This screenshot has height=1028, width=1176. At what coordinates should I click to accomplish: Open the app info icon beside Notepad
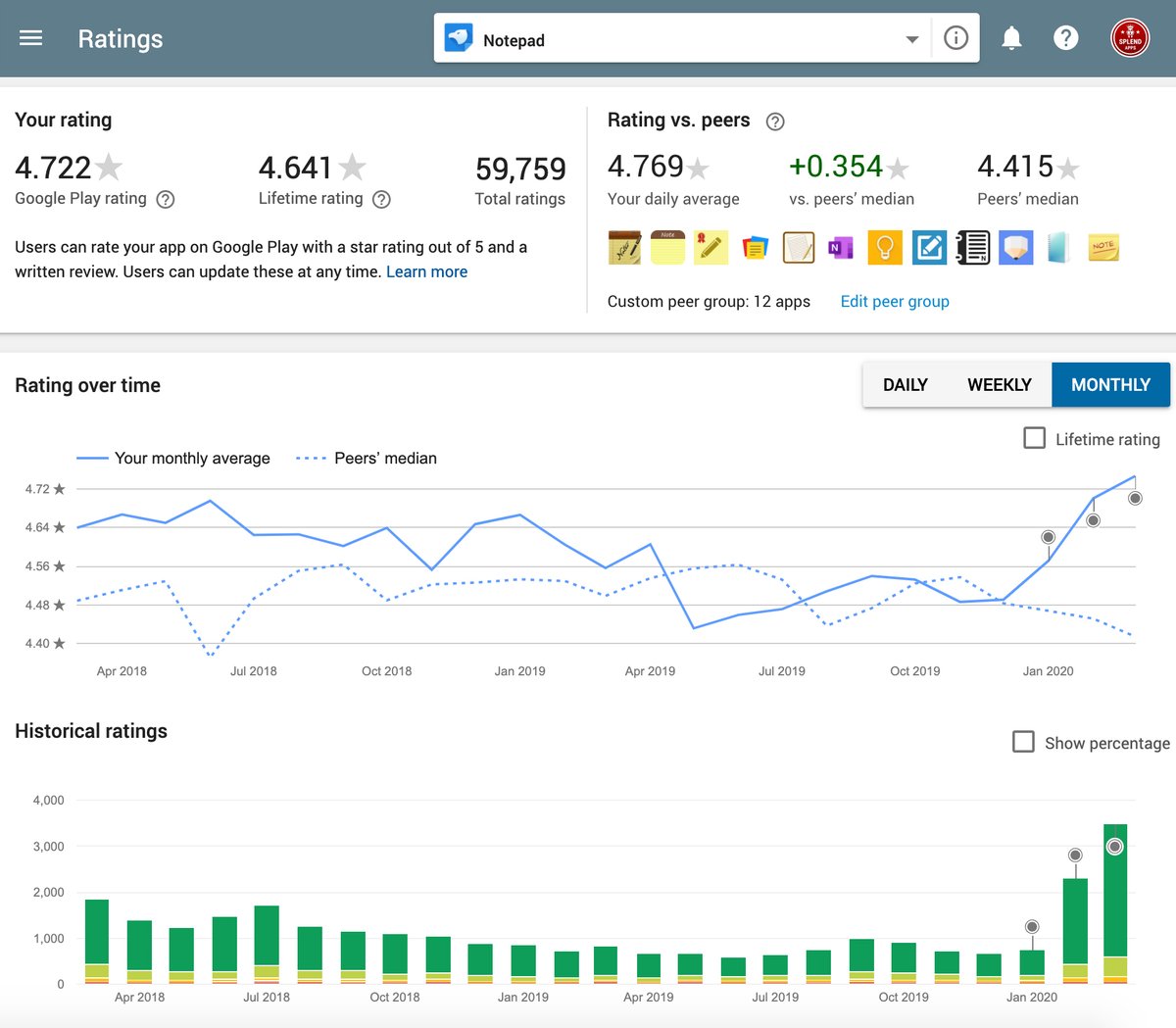click(x=955, y=38)
